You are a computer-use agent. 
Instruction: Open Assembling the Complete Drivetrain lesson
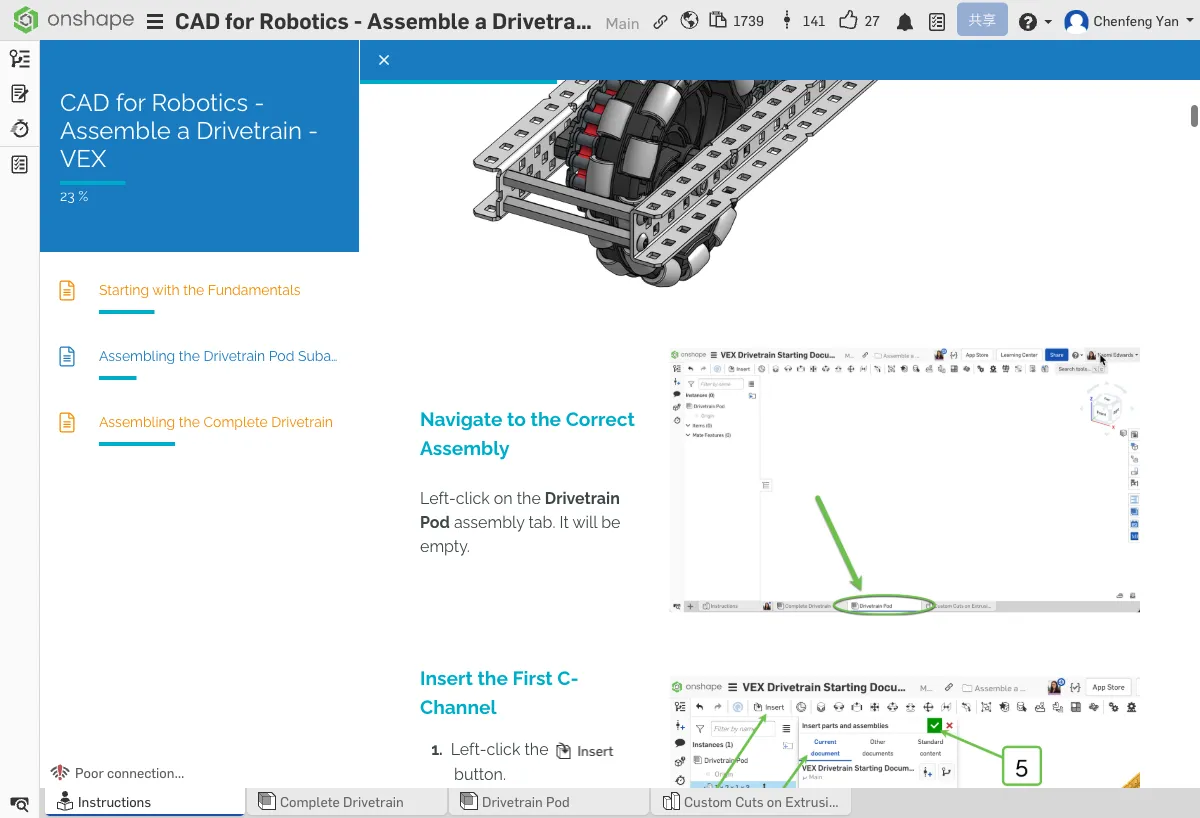(x=215, y=422)
